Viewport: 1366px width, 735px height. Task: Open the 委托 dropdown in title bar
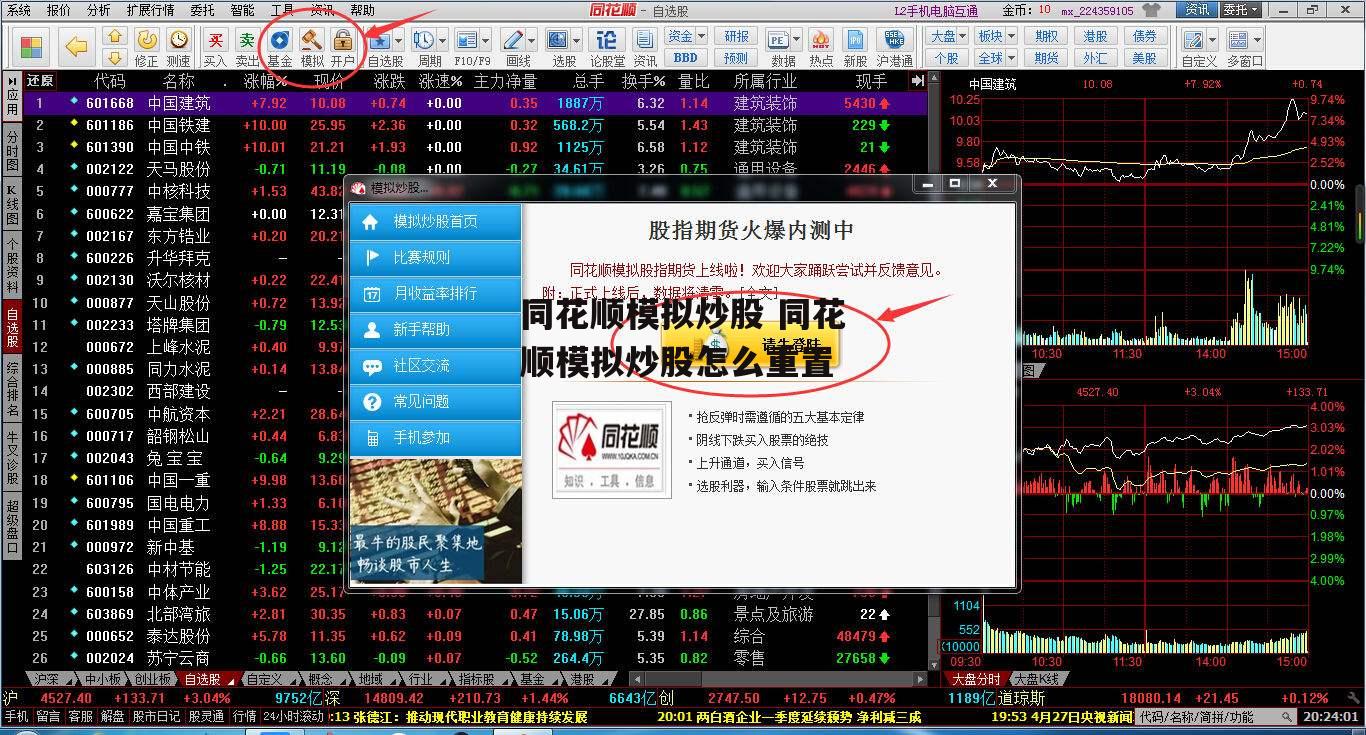point(1241,10)
